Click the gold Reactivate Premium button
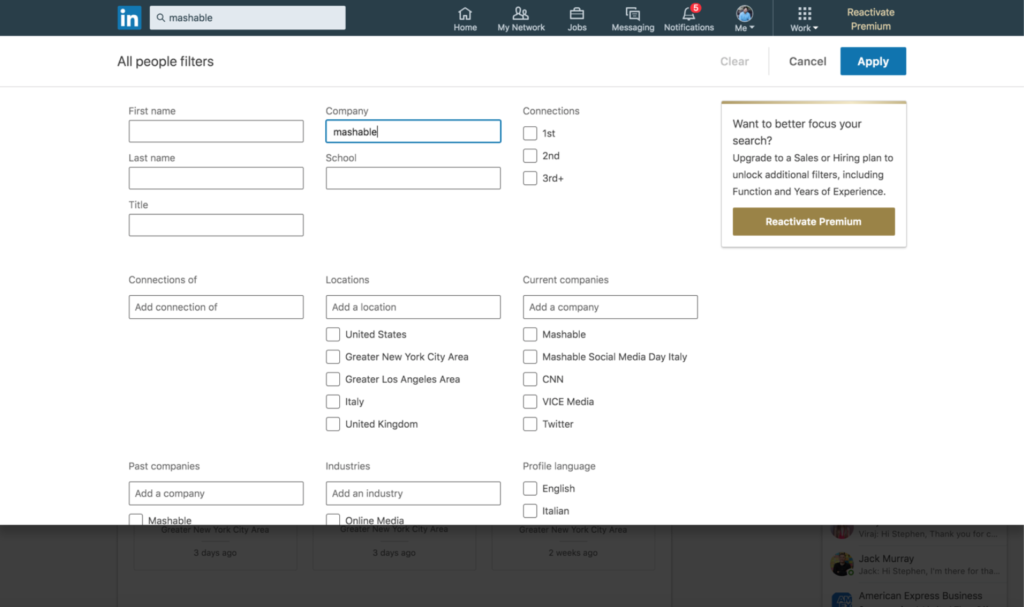 coord(814,221)
